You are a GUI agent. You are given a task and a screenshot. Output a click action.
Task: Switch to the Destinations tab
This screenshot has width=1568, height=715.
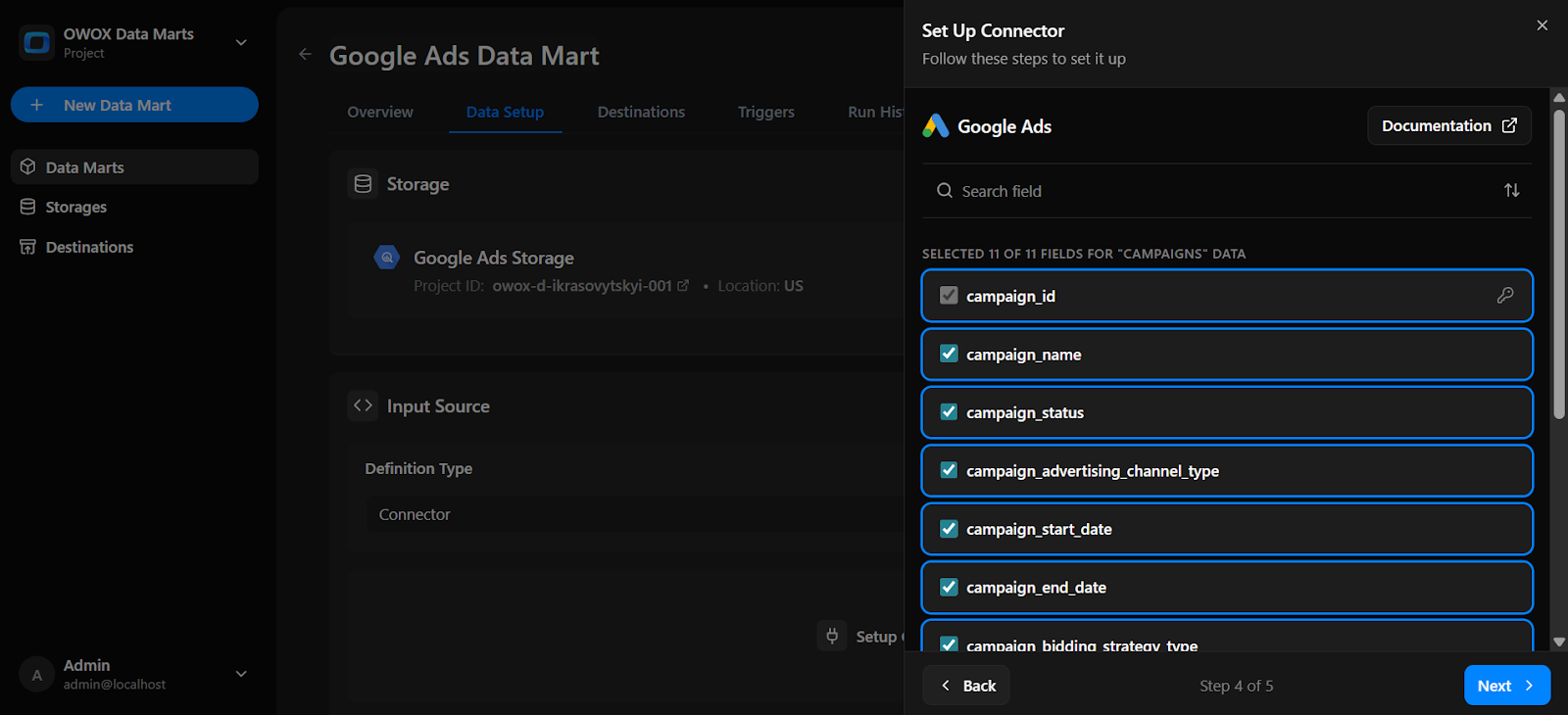pos(641,112)
